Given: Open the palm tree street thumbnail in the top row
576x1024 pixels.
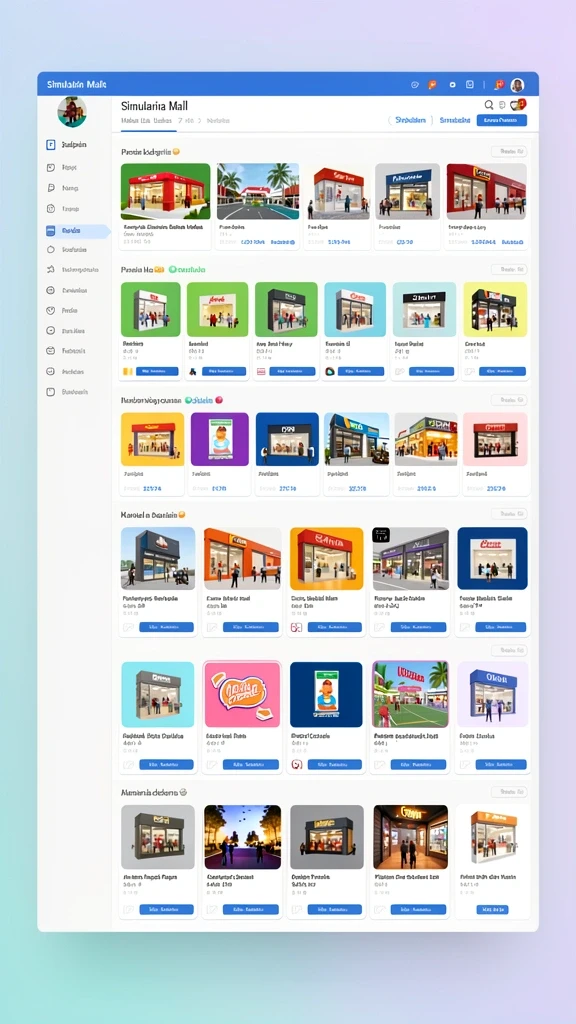Looking at the screenshot, I should pos(258,191).
